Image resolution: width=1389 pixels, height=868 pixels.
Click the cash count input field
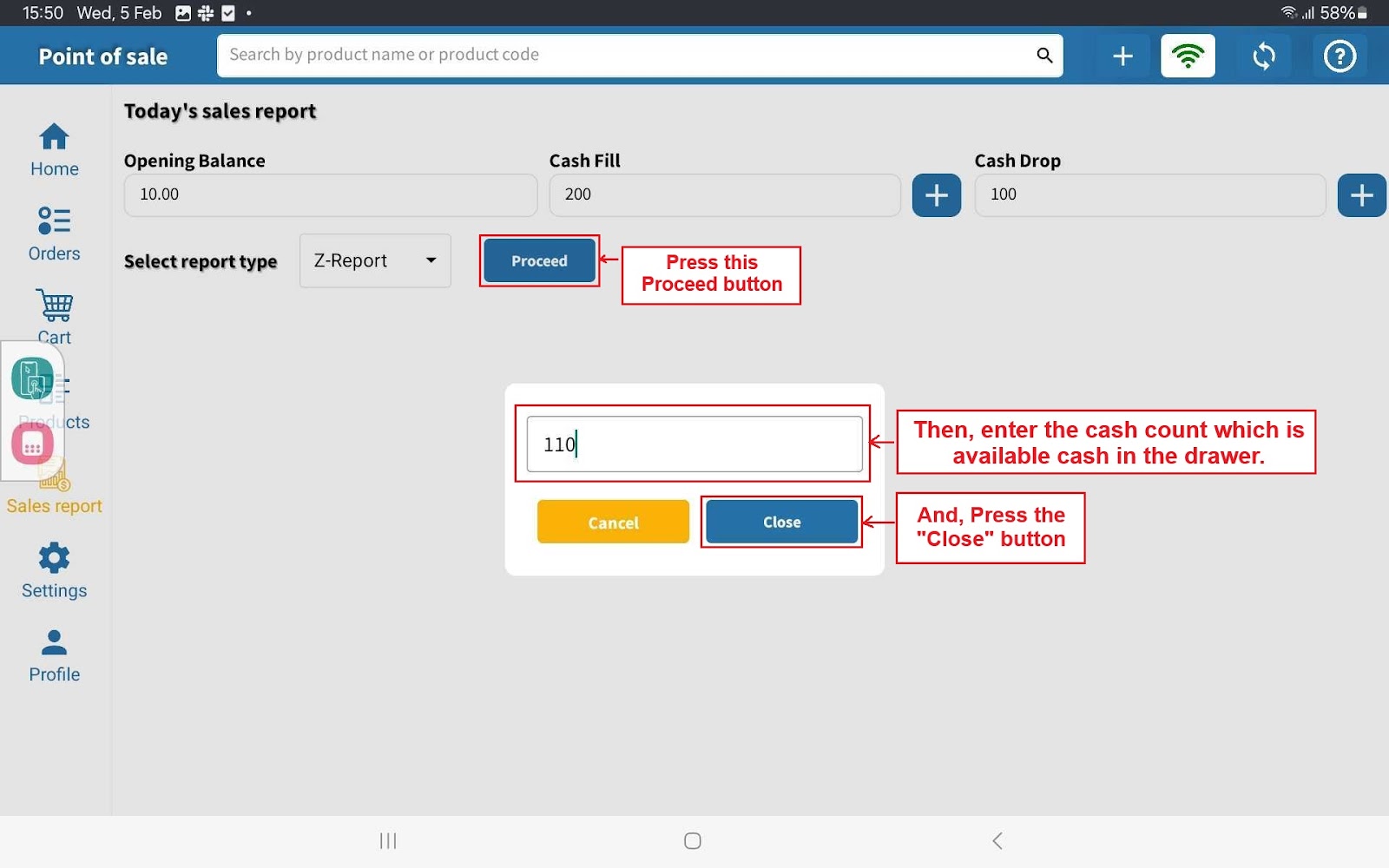tap(694, 444)
